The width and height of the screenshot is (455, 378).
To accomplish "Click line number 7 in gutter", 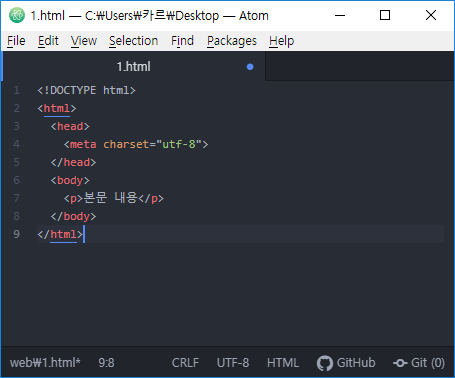I will (x=17, y=198).
